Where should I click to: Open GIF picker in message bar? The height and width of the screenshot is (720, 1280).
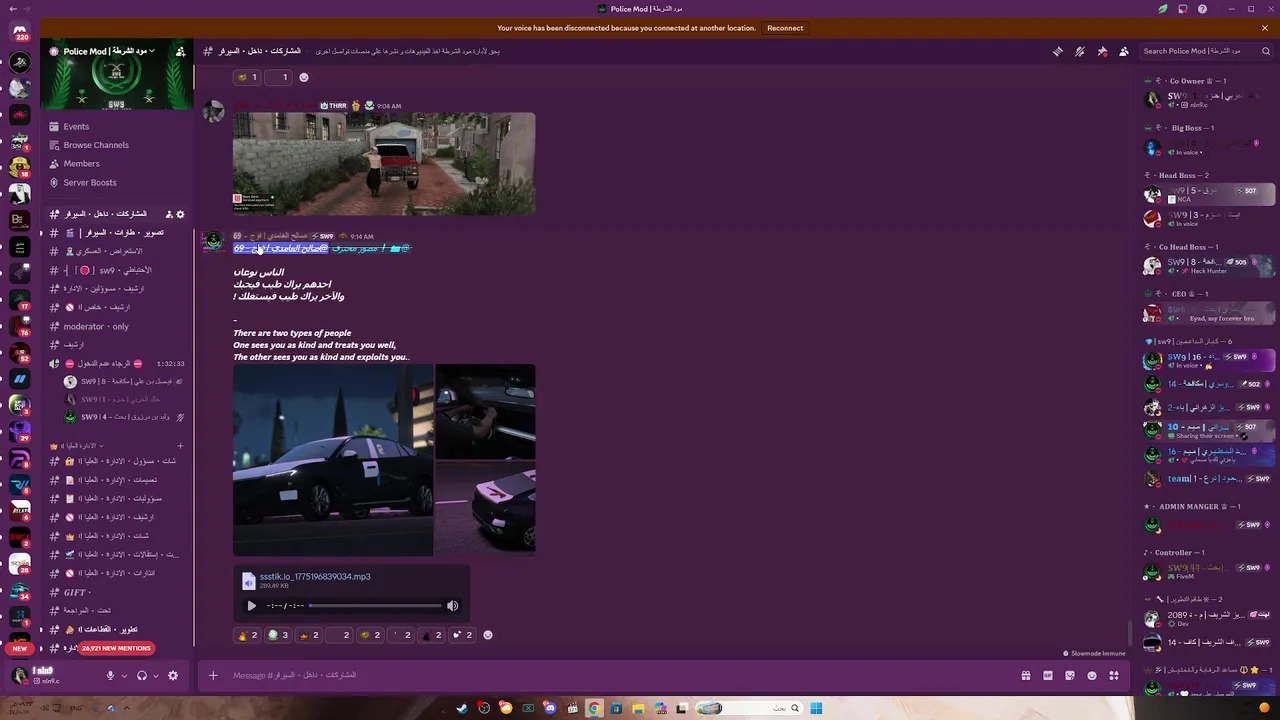[1048, 675]
